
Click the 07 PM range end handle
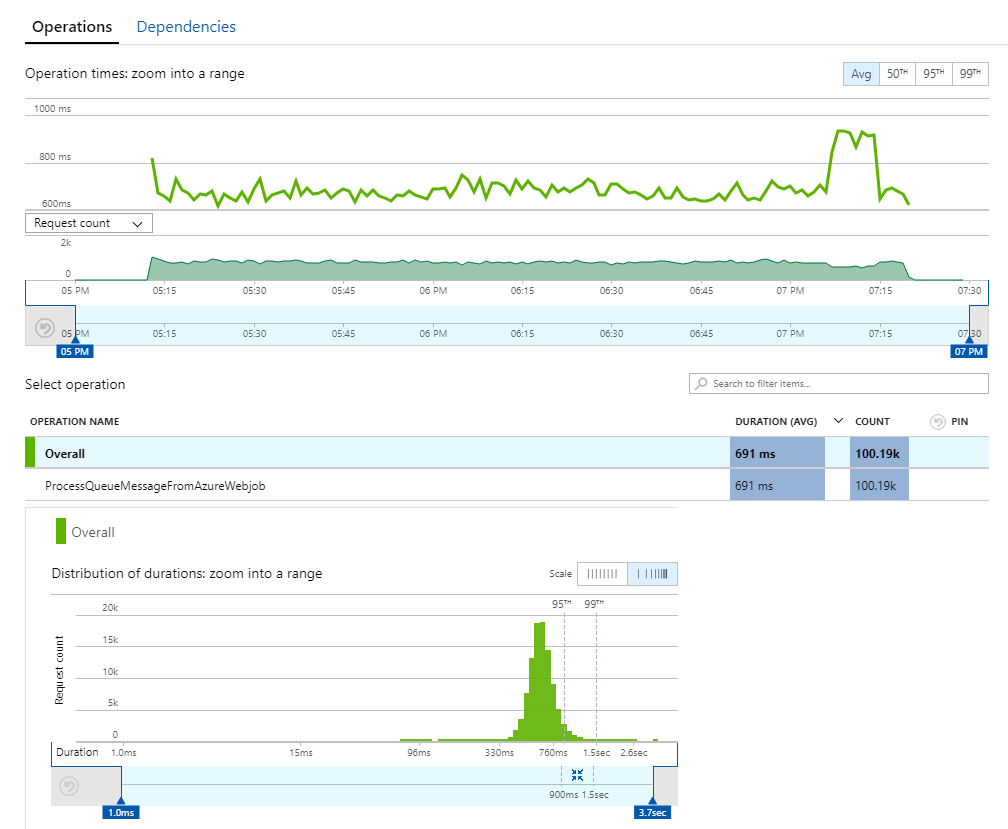(x=969, y=352)
